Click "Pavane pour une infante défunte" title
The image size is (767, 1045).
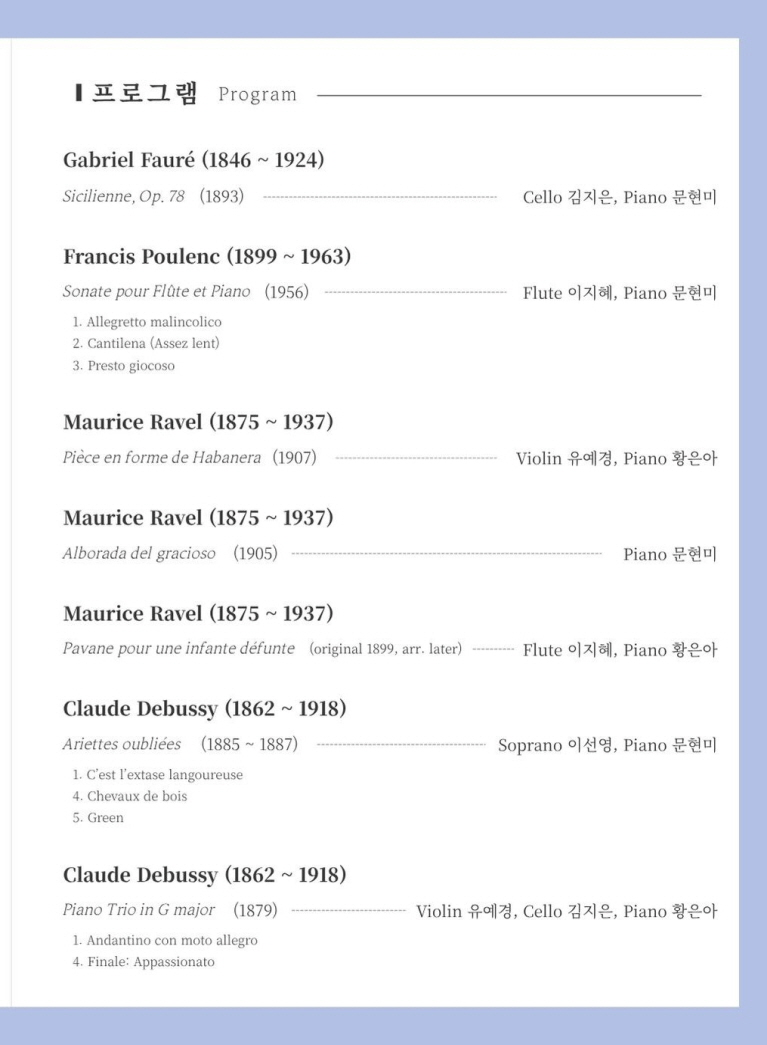(179, 649)
